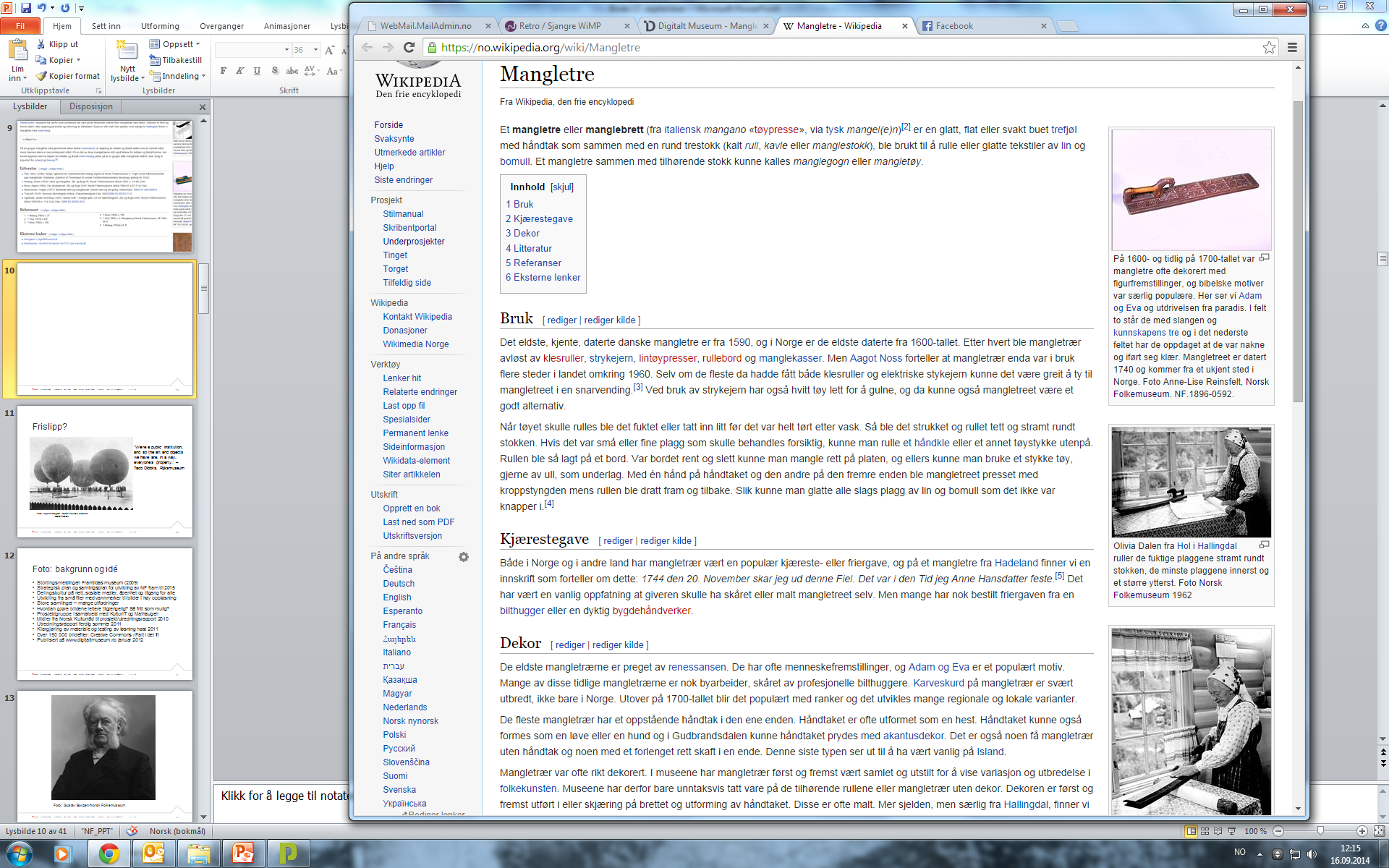This screenshot has width=1389, height=868.
Task: Toggle underline (U) formatting
Action: pyautogui.click(x=257, y=71)
